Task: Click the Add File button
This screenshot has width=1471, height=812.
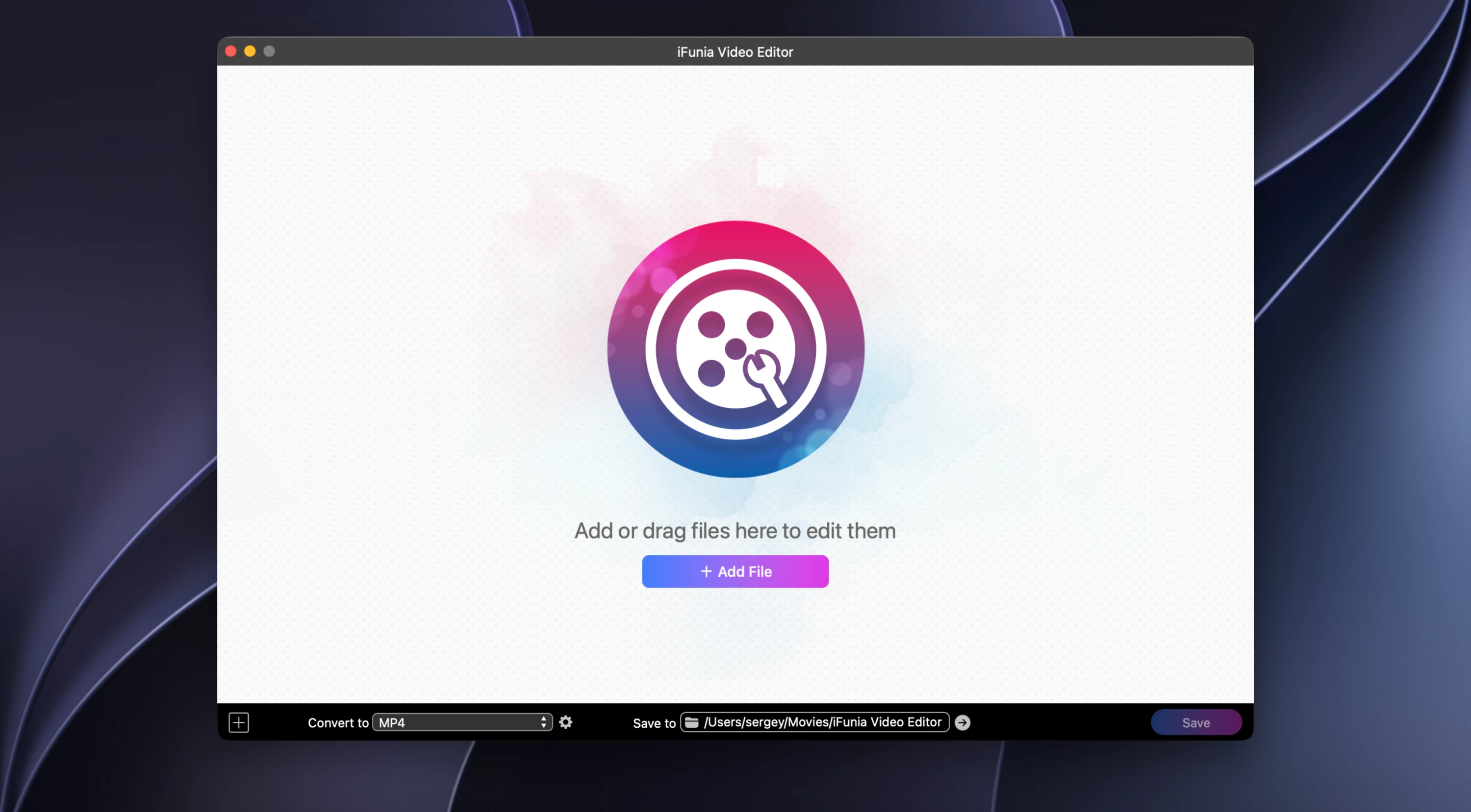Action: 735,571
